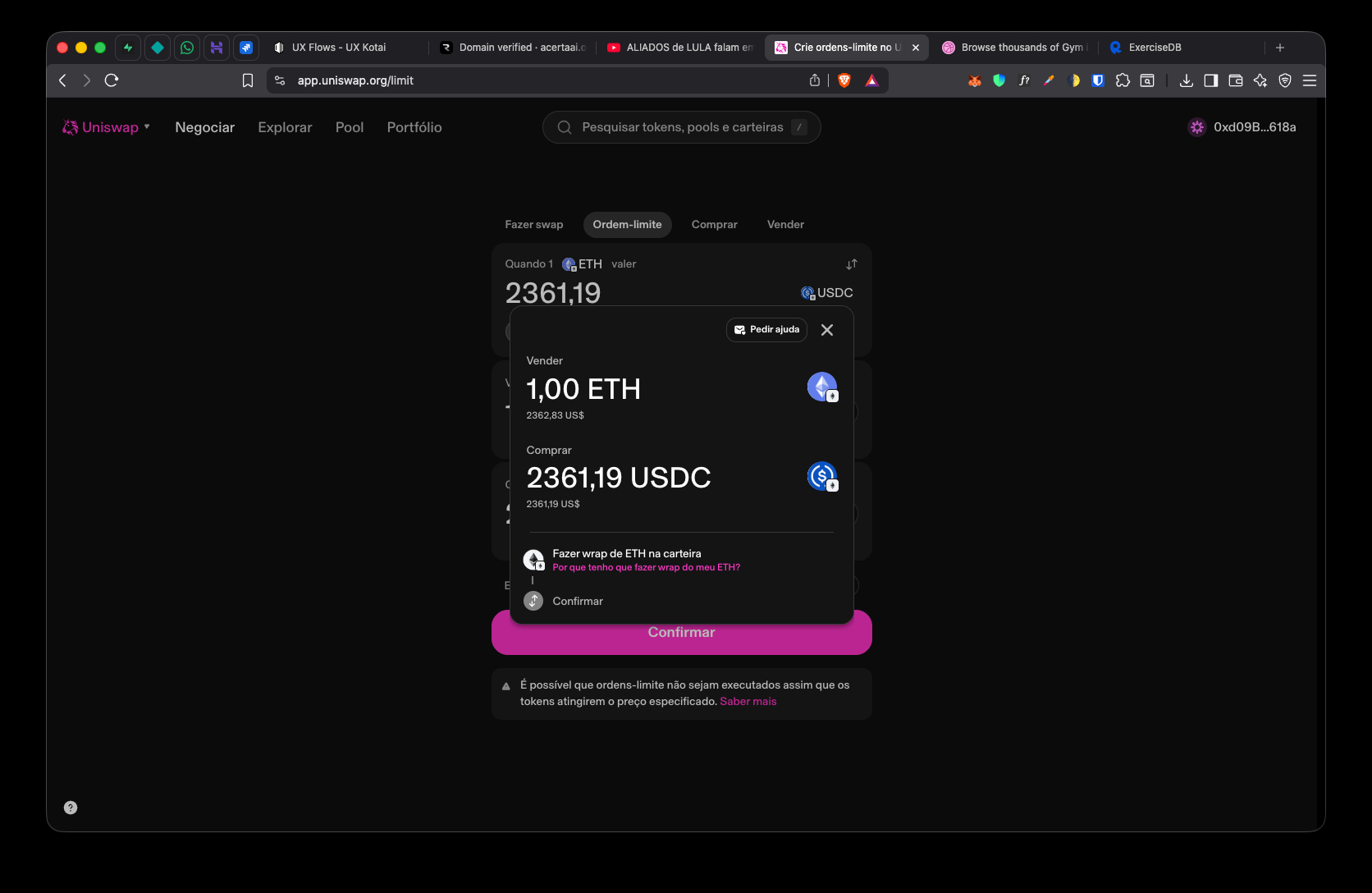Open the teal diamond pinned tab
The image size is (1372, 893).
pos(158,48)
